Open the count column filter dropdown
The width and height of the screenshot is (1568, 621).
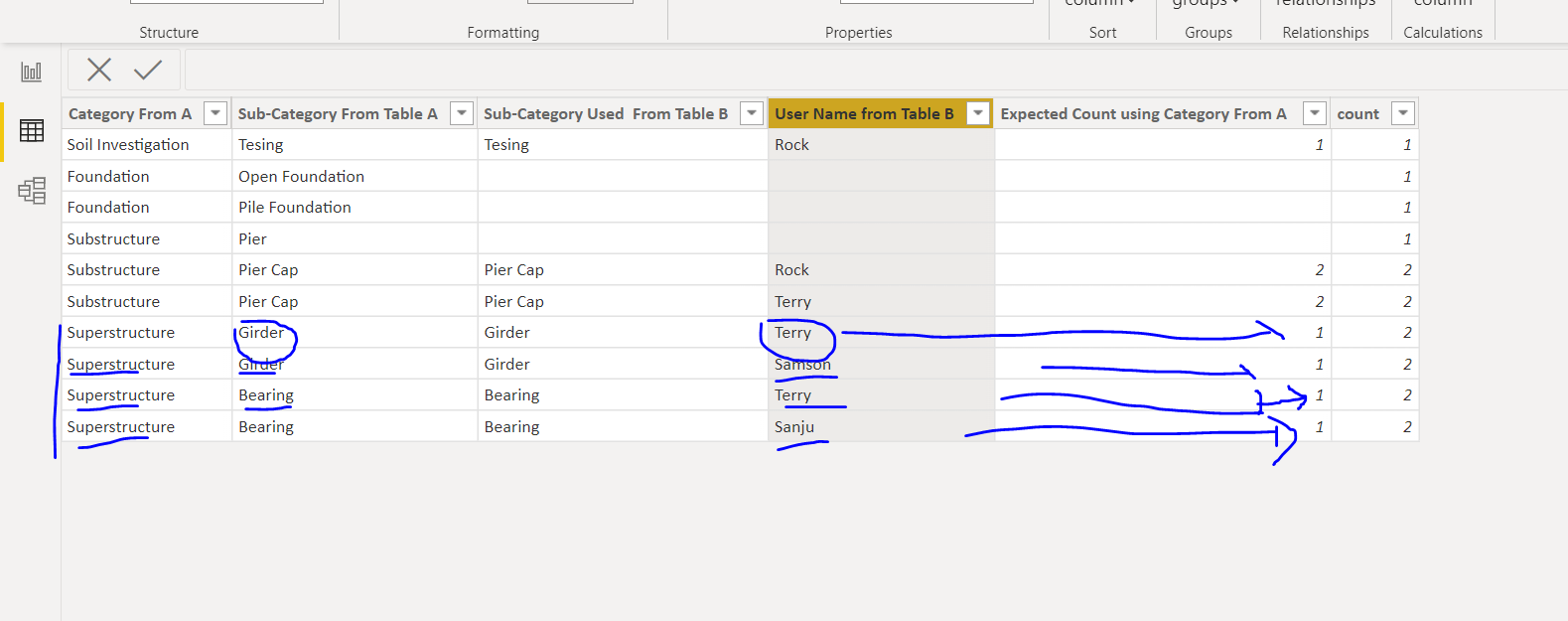[1403, 113]
